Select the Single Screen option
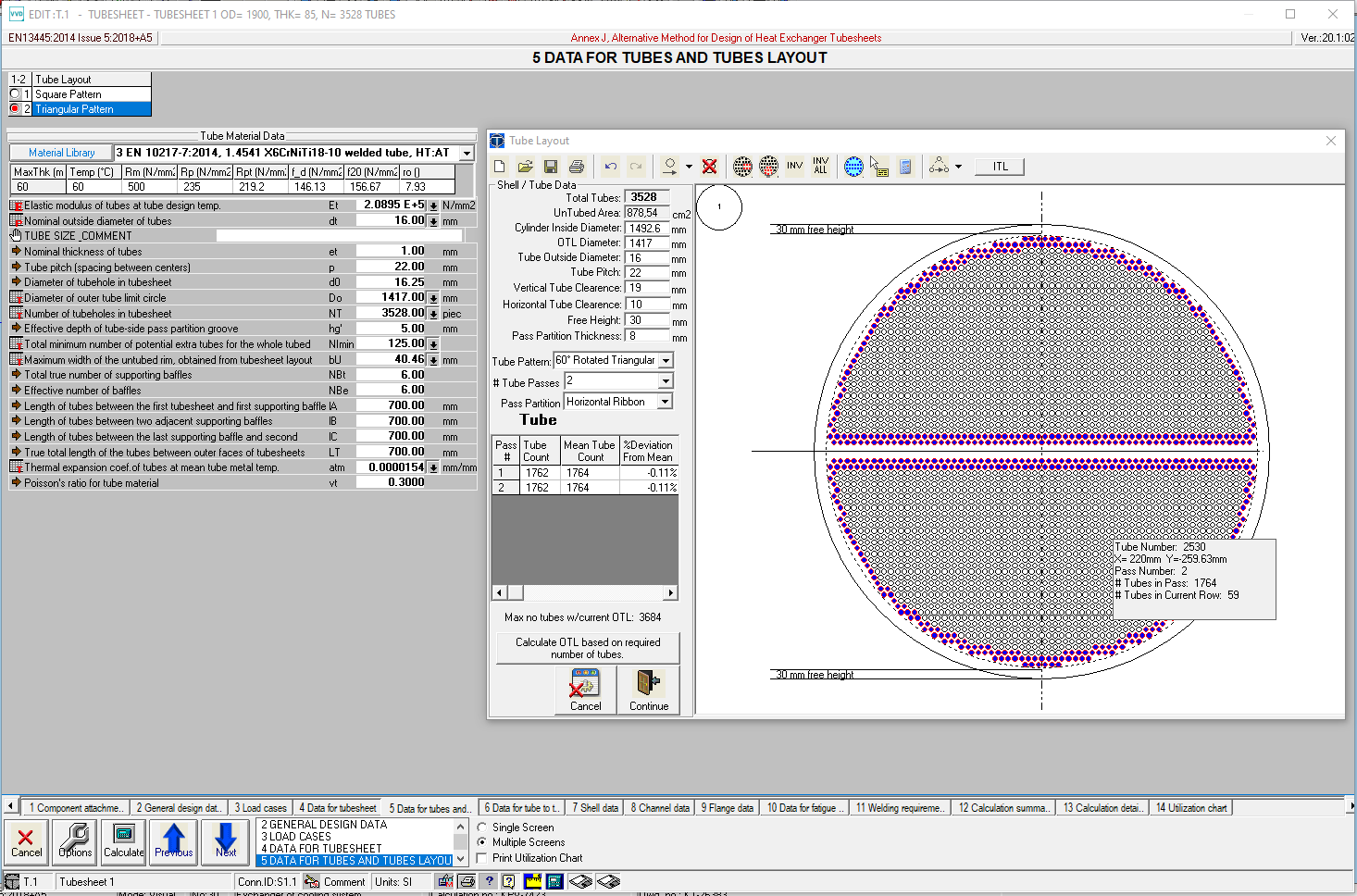The width and height of the screenshot is (1357, 896). [x=482, y=828]
